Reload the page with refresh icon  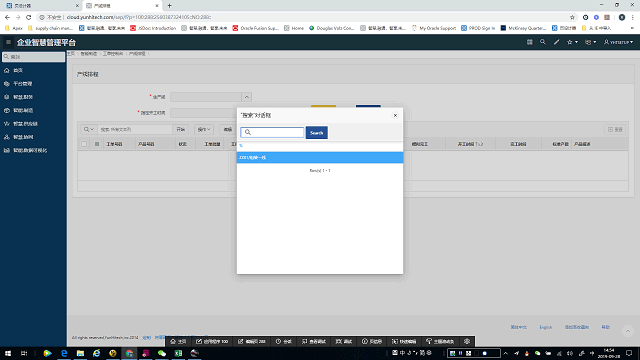click(x=29, y=17)
